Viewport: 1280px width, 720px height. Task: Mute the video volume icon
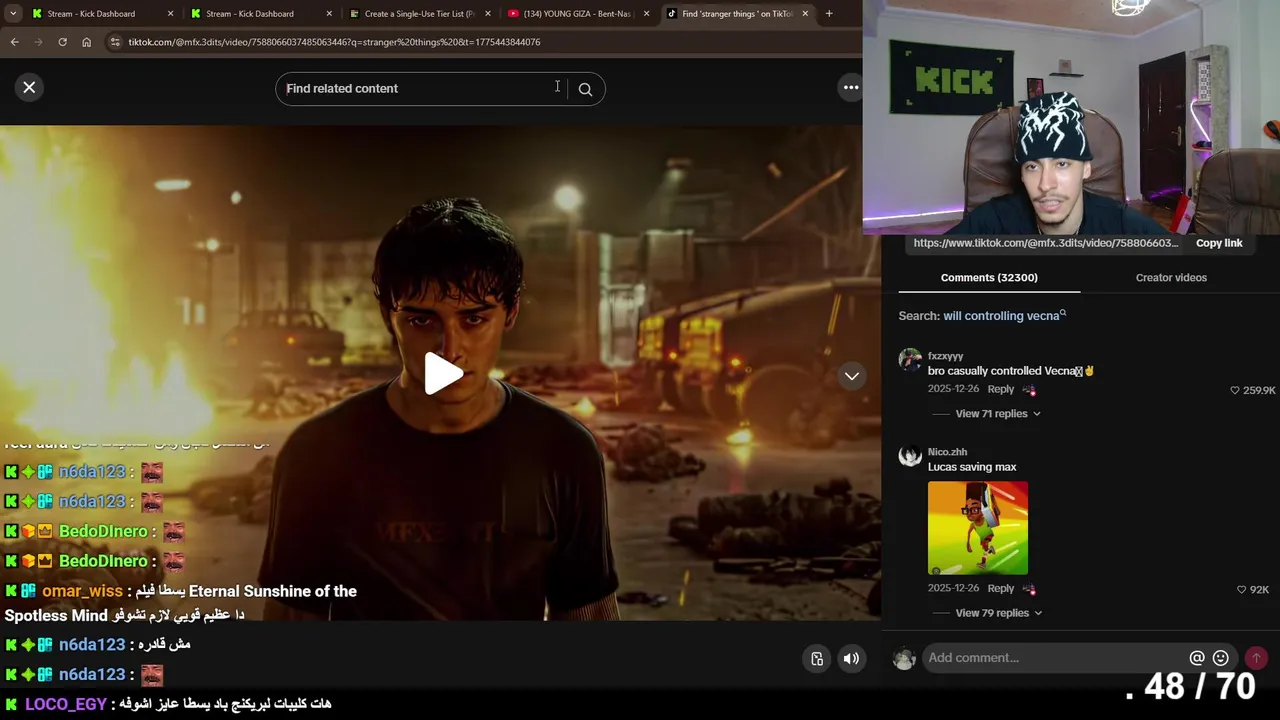851,658
